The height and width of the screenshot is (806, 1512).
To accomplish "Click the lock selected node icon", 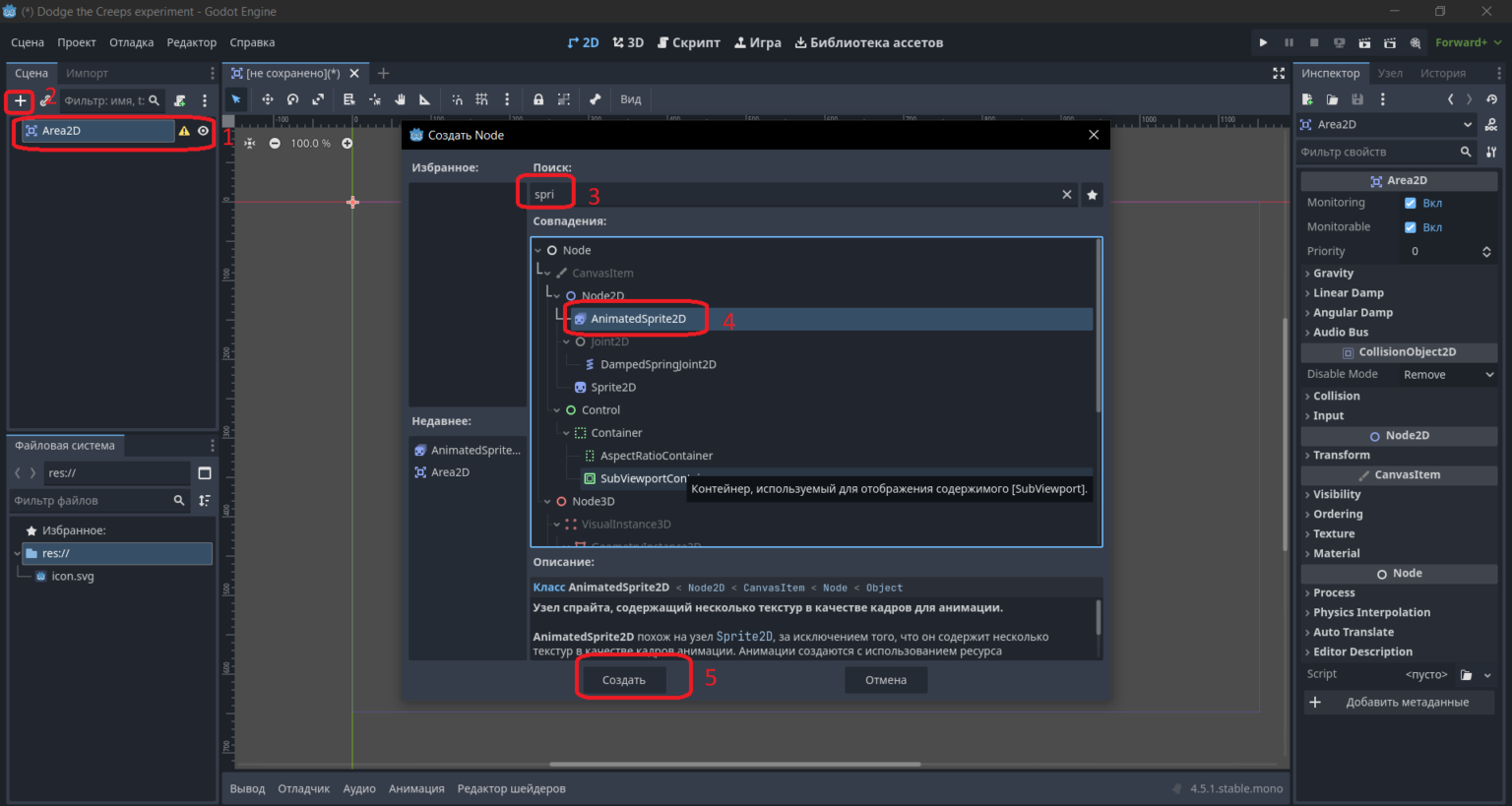I will click(x=538, y=99).
